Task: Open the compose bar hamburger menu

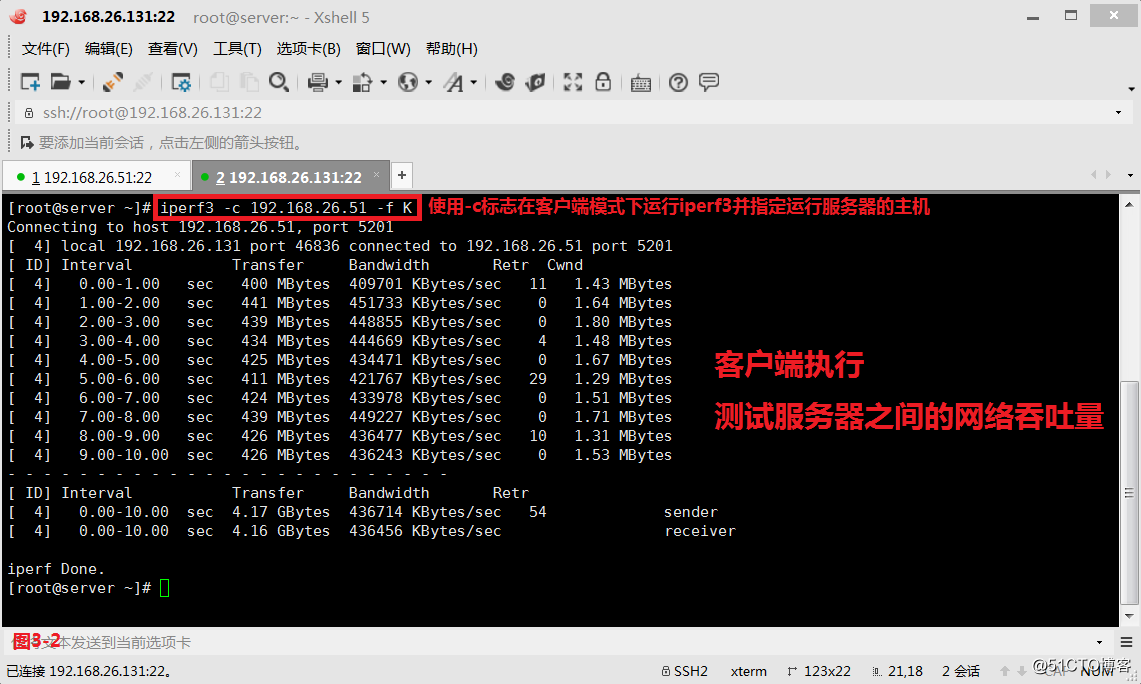Action: [x=1126, y=643]
